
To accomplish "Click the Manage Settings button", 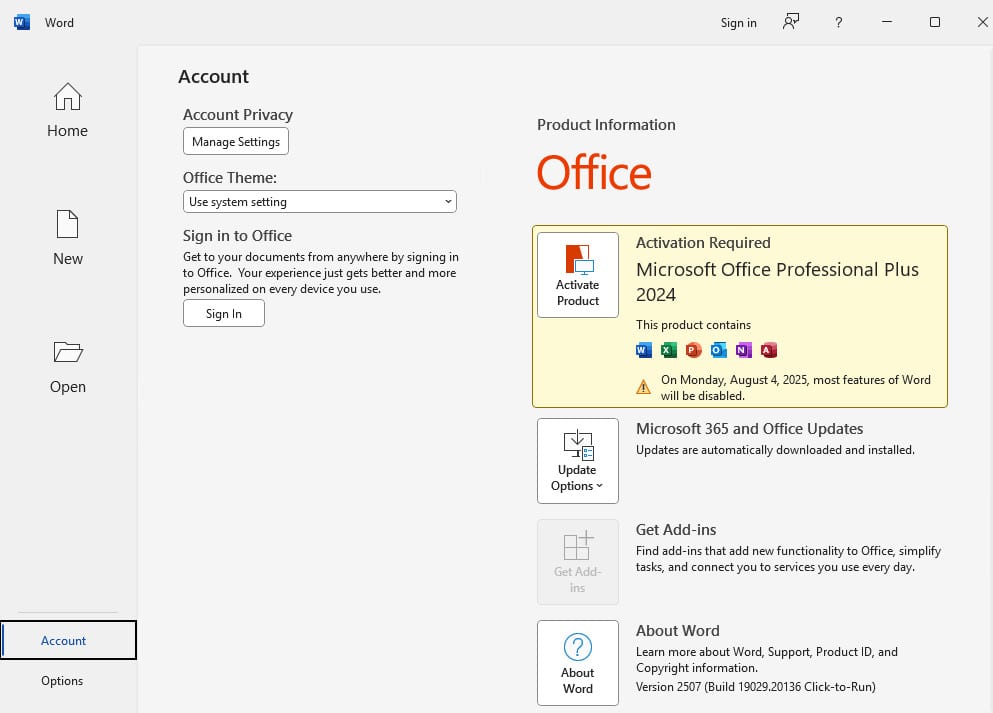I will point(236,141).
